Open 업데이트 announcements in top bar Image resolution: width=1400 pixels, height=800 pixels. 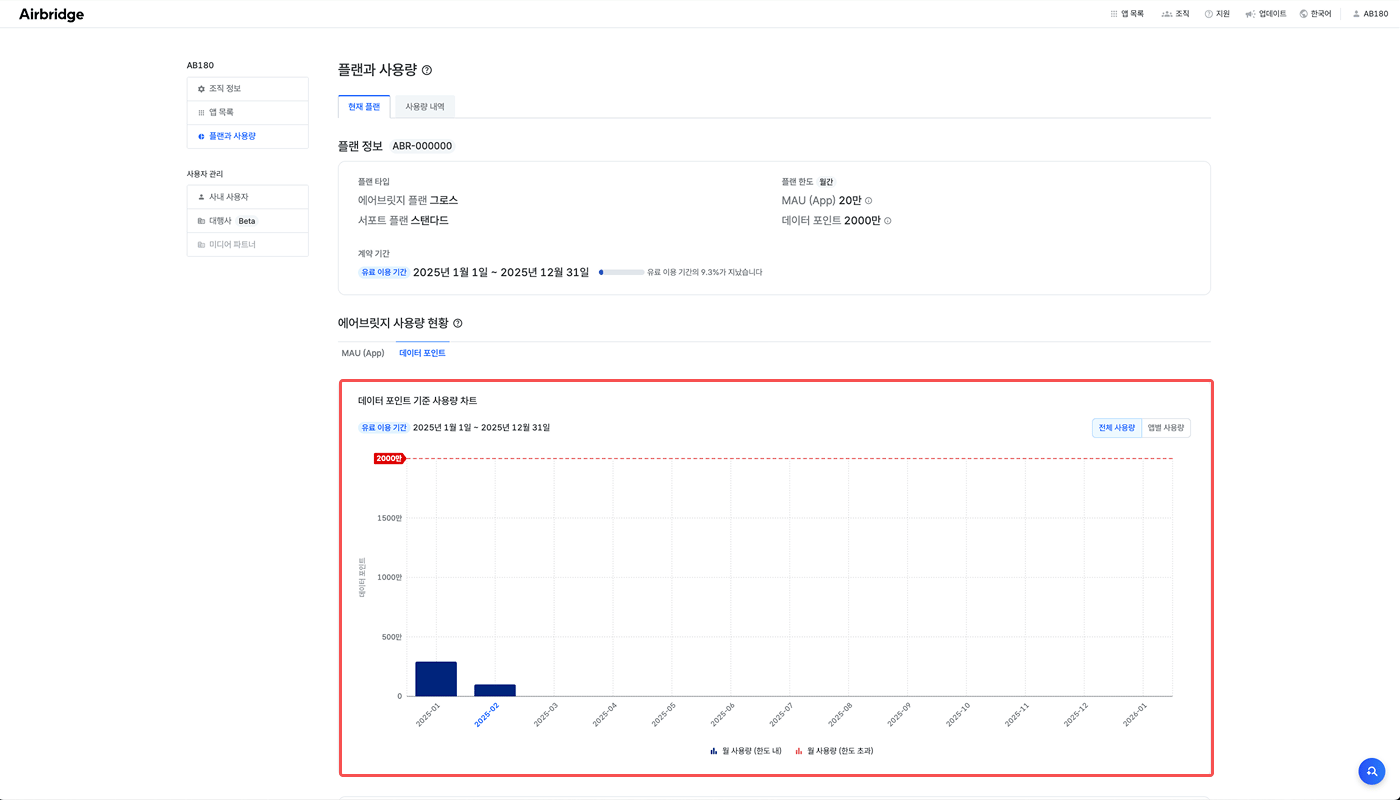(x=1265, y=14)
